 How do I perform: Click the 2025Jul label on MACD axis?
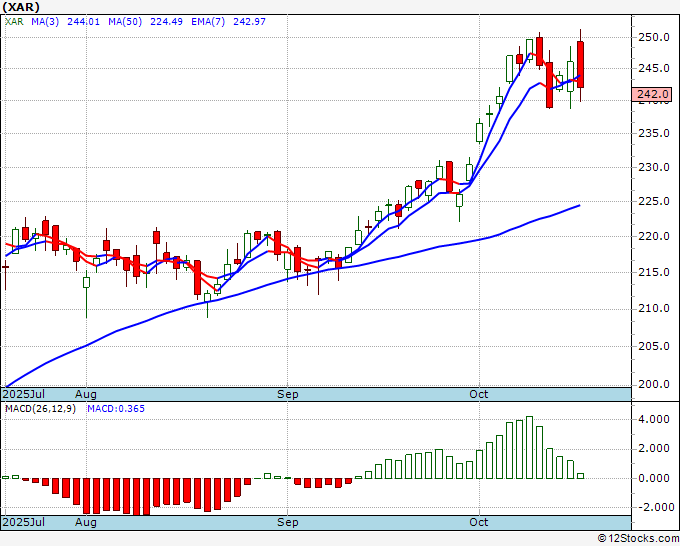coord(23,522)
